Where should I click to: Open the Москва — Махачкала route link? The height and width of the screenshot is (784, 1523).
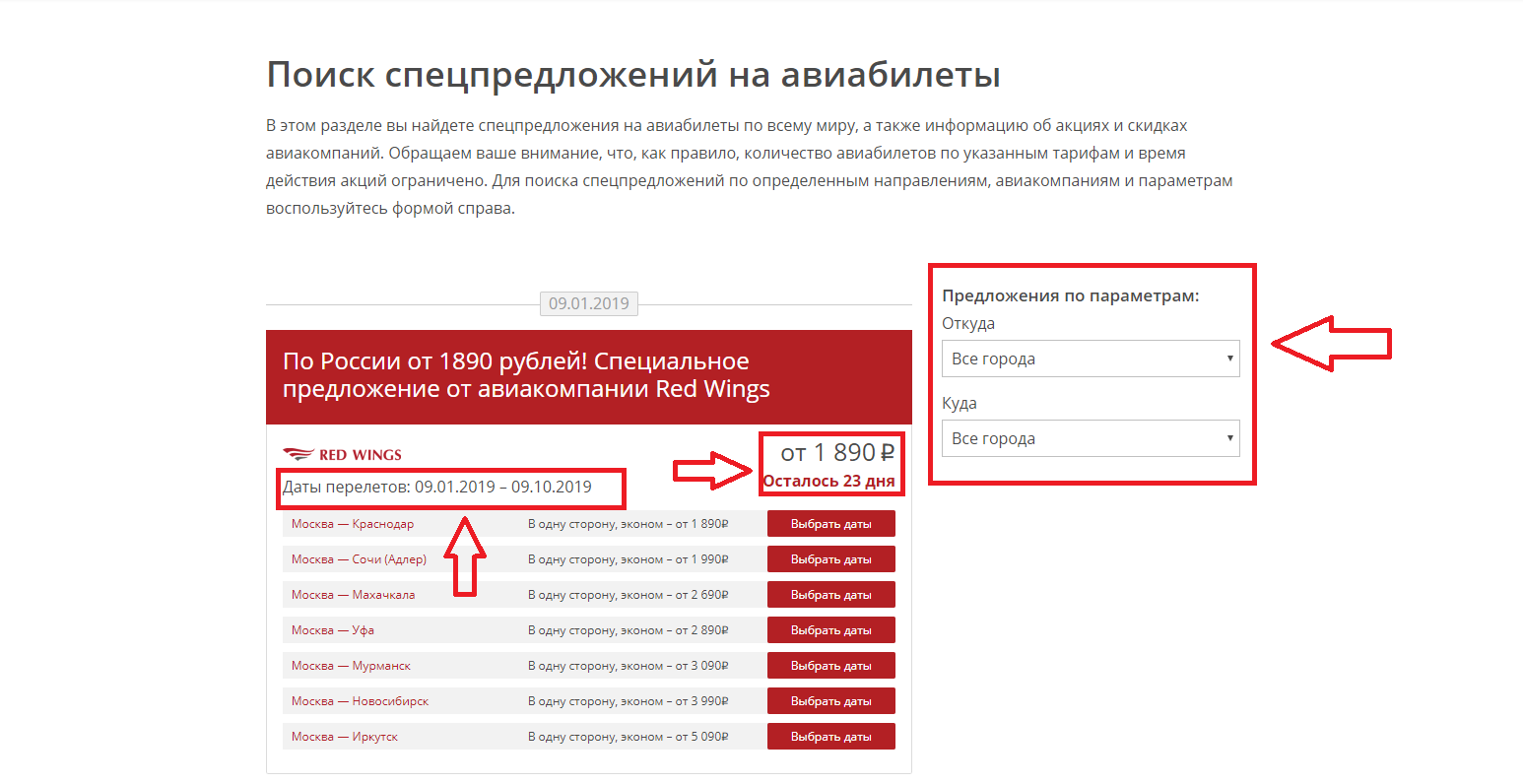tap(353, 595)
